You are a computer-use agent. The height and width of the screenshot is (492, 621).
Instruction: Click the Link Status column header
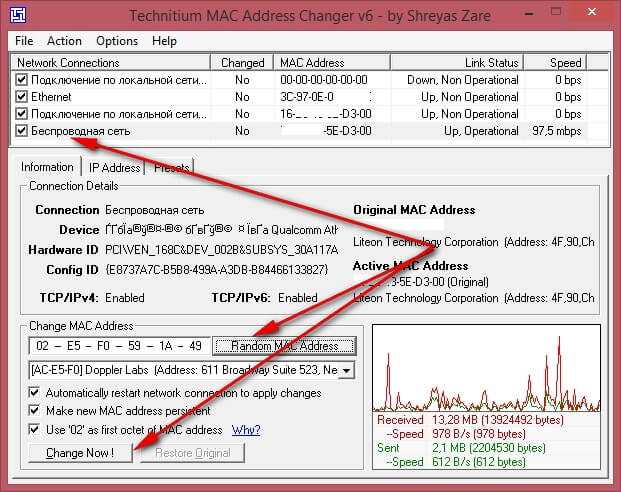(x=457, y=63)
